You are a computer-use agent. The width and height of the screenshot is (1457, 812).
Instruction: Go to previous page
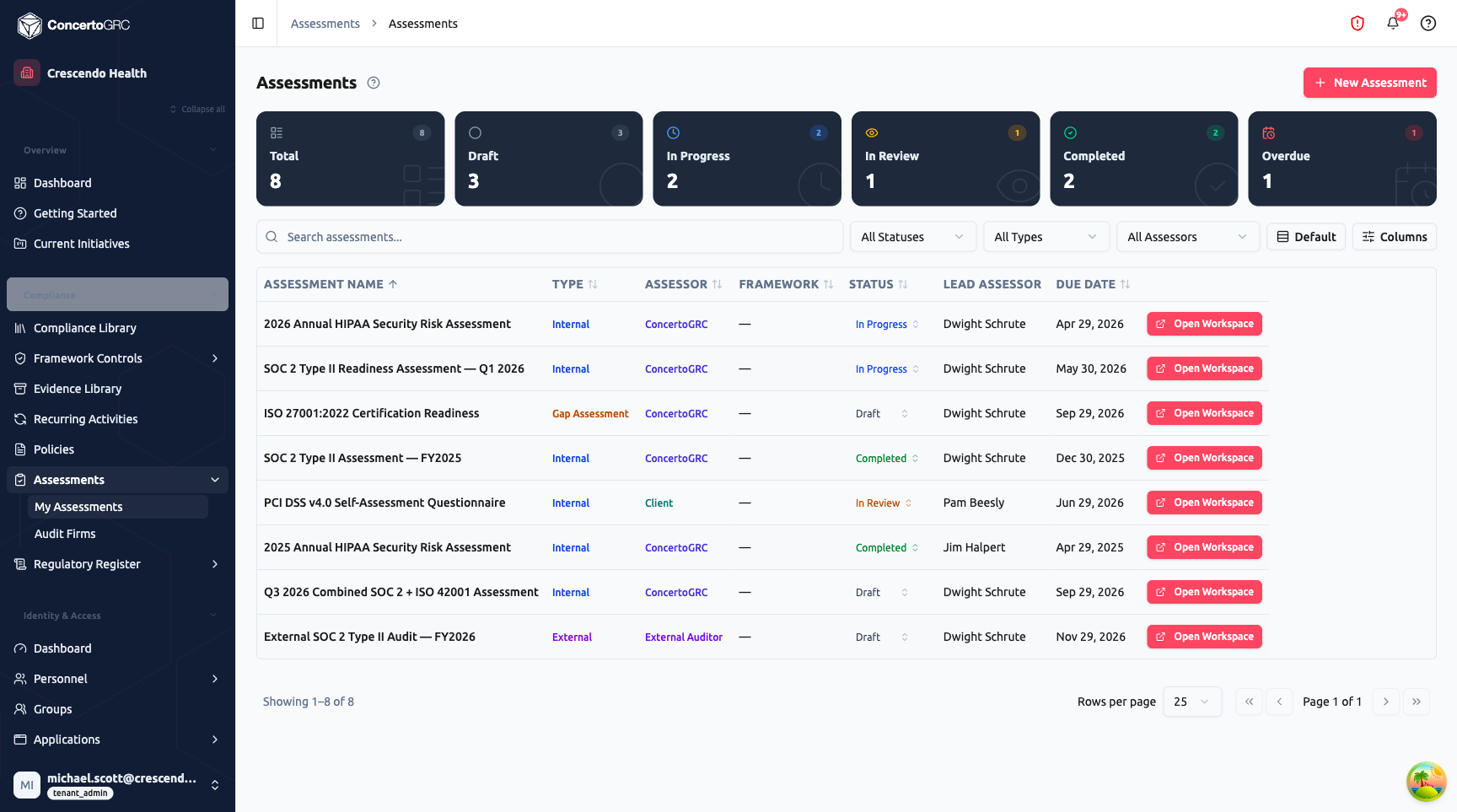(x=1279, y=702)
